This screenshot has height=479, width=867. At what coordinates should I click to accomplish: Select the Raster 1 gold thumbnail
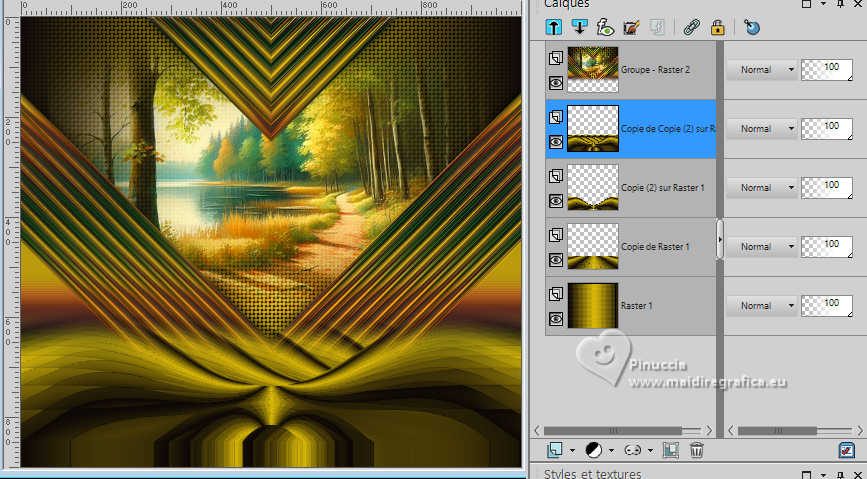pos(593,305)
